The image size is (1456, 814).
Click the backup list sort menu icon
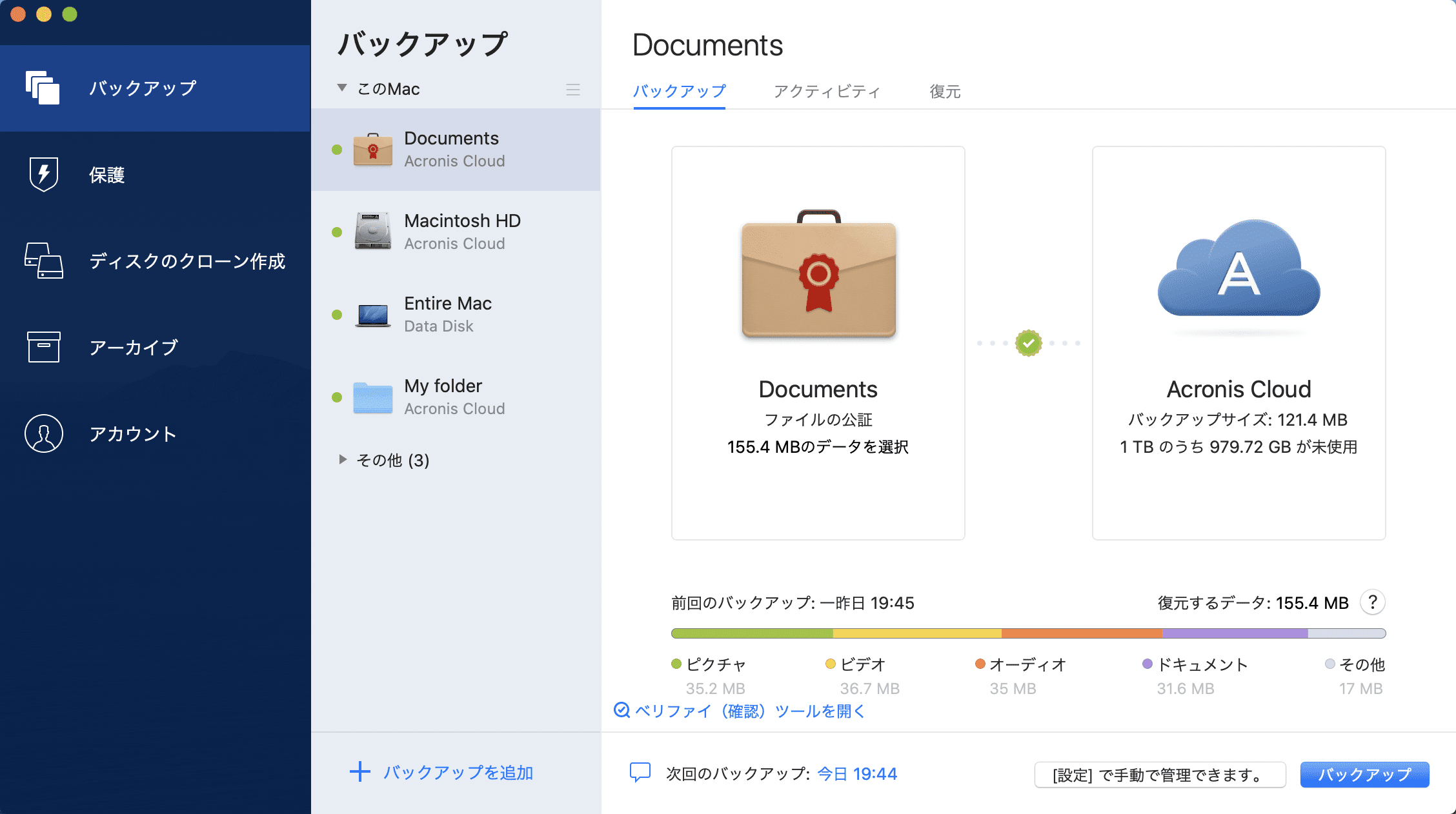tap(572, 89)
